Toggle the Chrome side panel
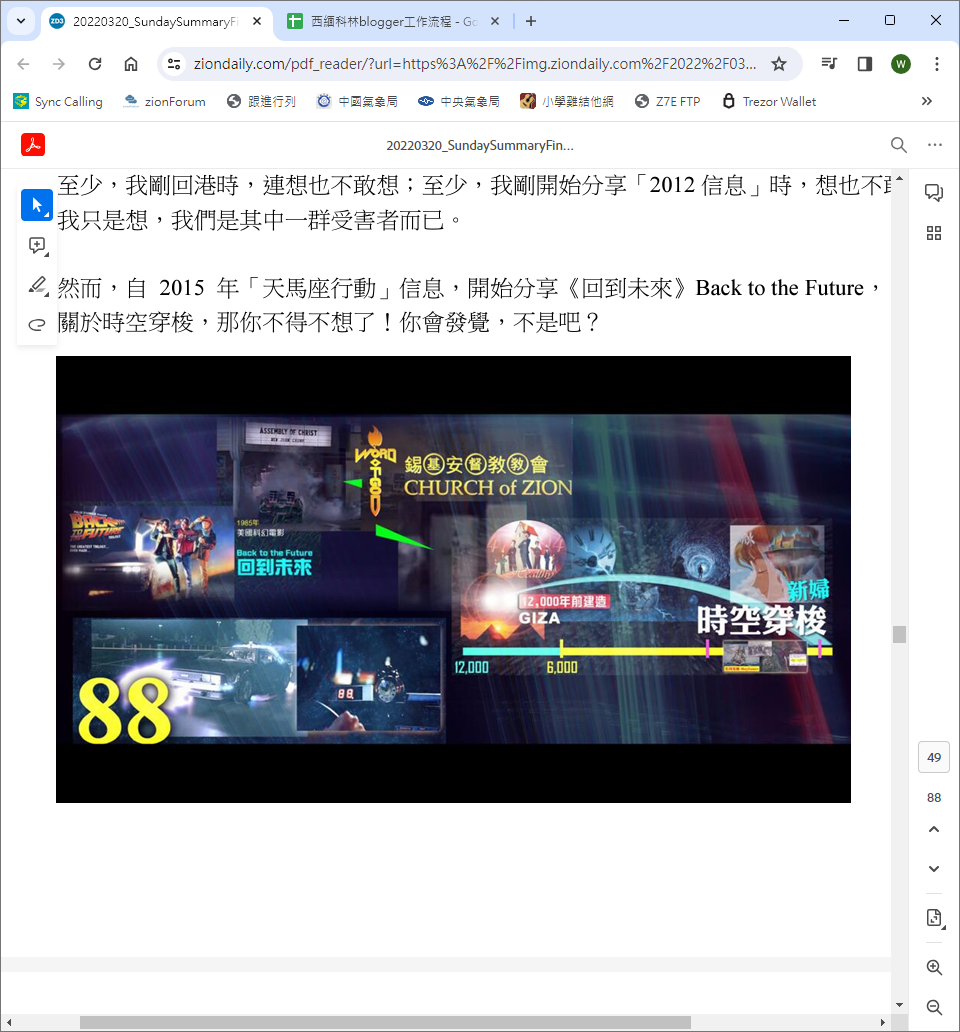Viewport: 960px width, 1032px height. point(865,64)
